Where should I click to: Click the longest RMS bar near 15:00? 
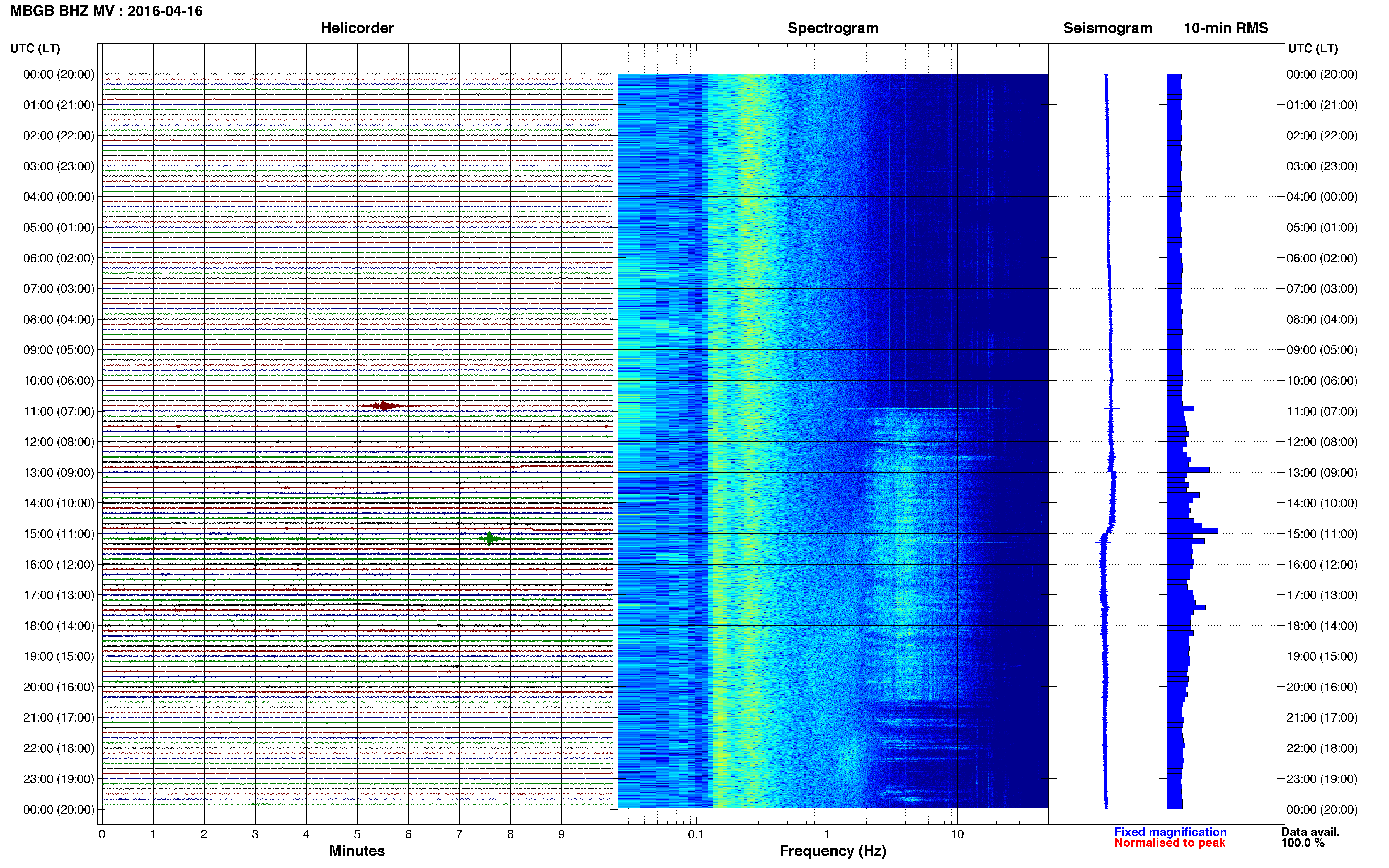[1192, 531]
